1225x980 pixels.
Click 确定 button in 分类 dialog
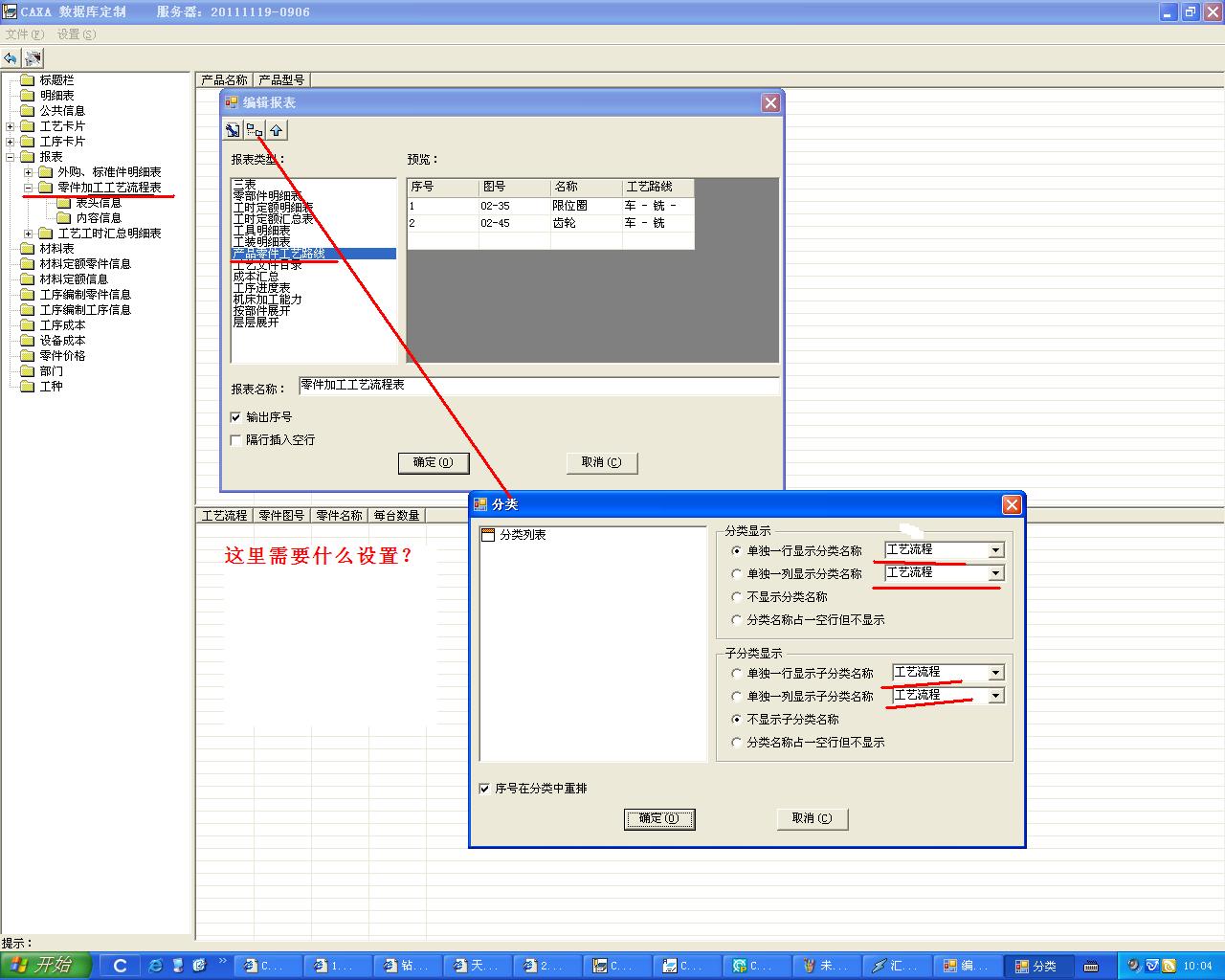pos(658,818)
